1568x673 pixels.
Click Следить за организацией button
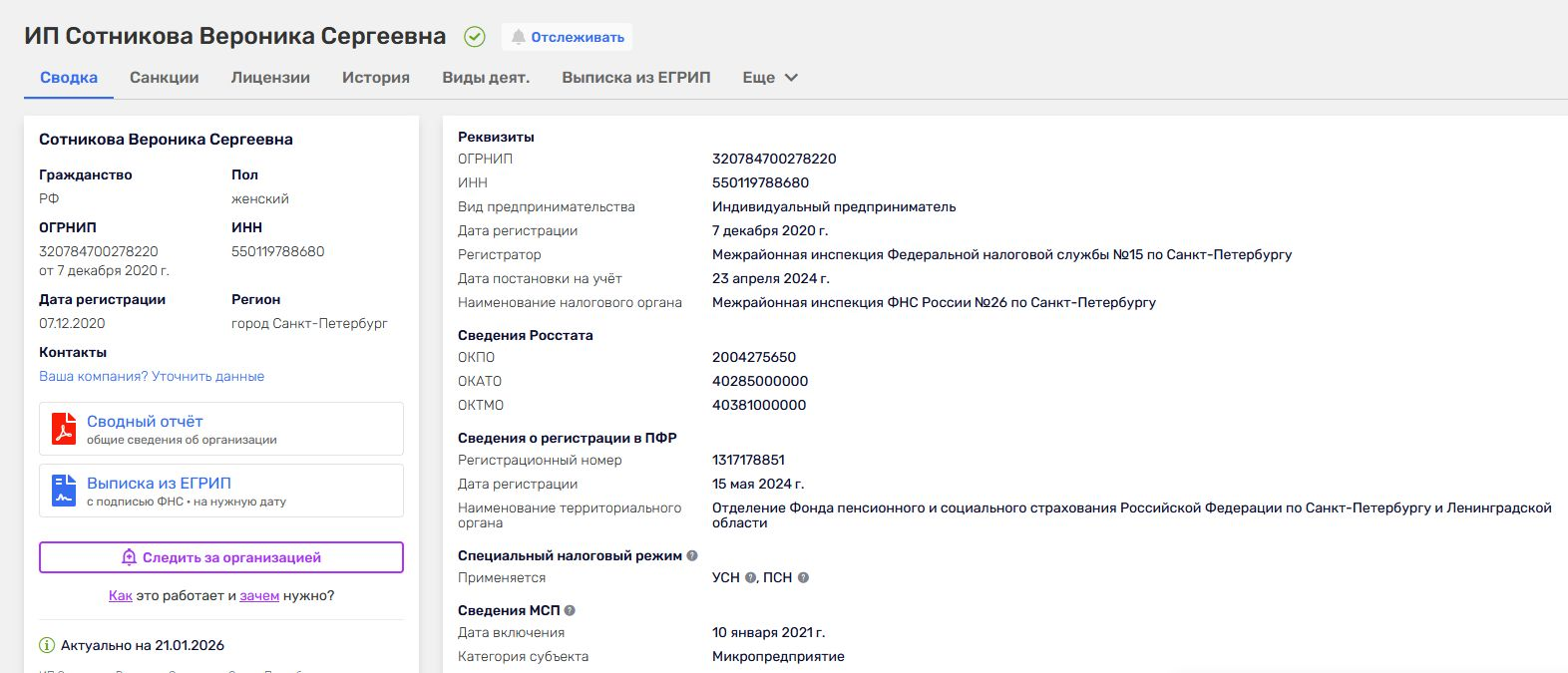tap(221, 557)
